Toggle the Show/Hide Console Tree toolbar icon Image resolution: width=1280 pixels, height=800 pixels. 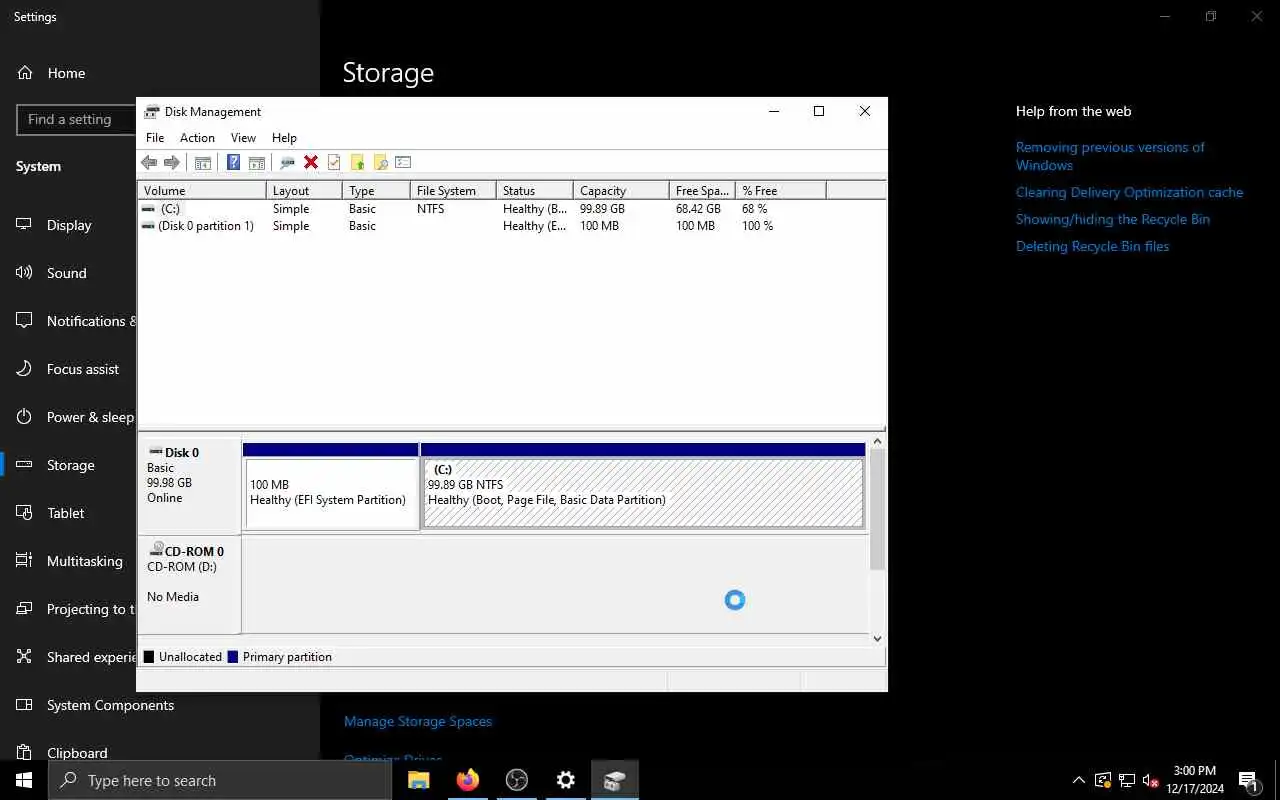tap(203, 162)
